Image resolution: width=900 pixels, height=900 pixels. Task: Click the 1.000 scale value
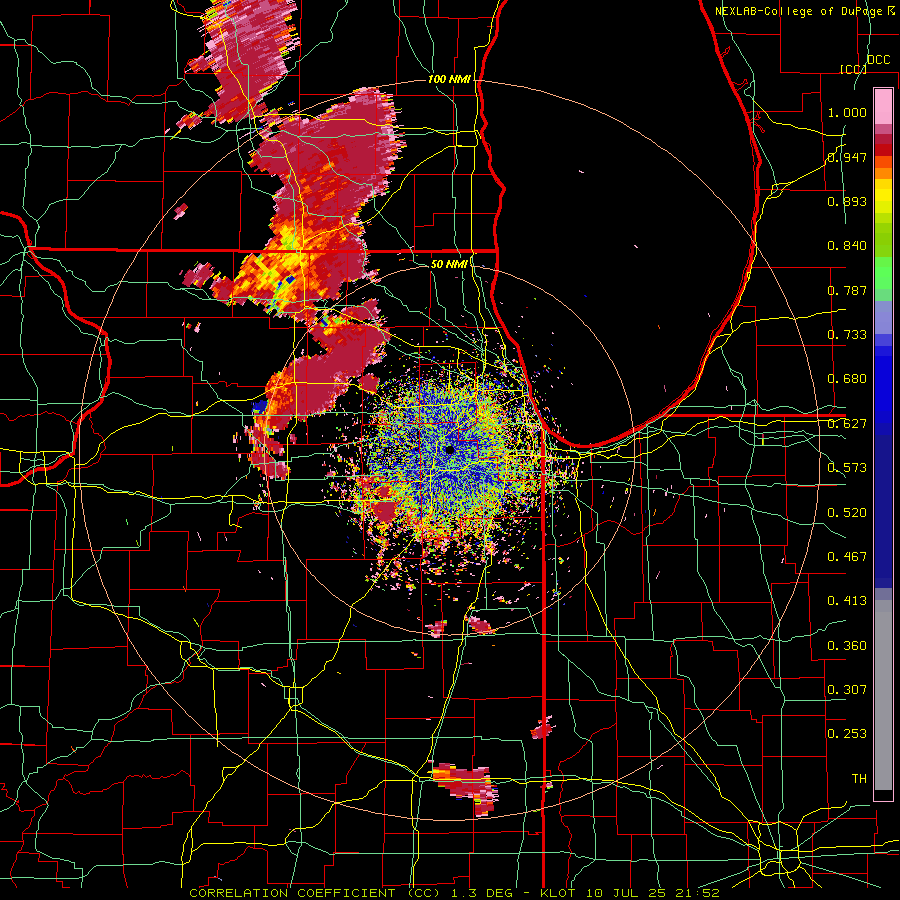(847, 112)
